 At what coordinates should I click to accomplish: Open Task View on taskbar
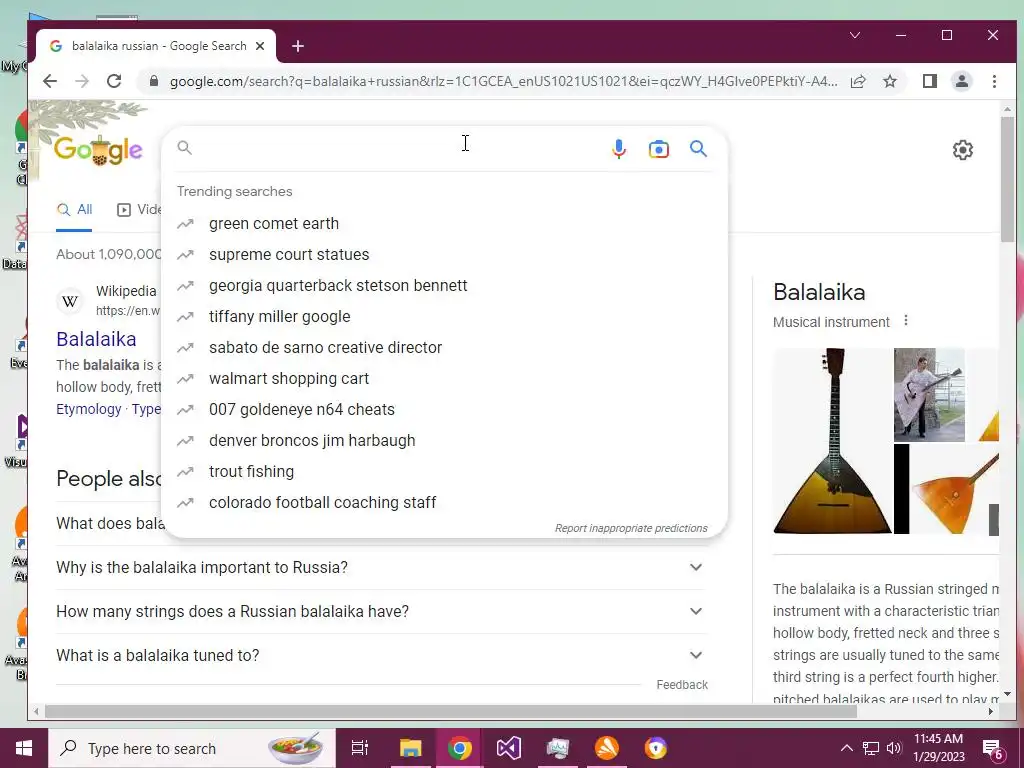pos(360,748)
